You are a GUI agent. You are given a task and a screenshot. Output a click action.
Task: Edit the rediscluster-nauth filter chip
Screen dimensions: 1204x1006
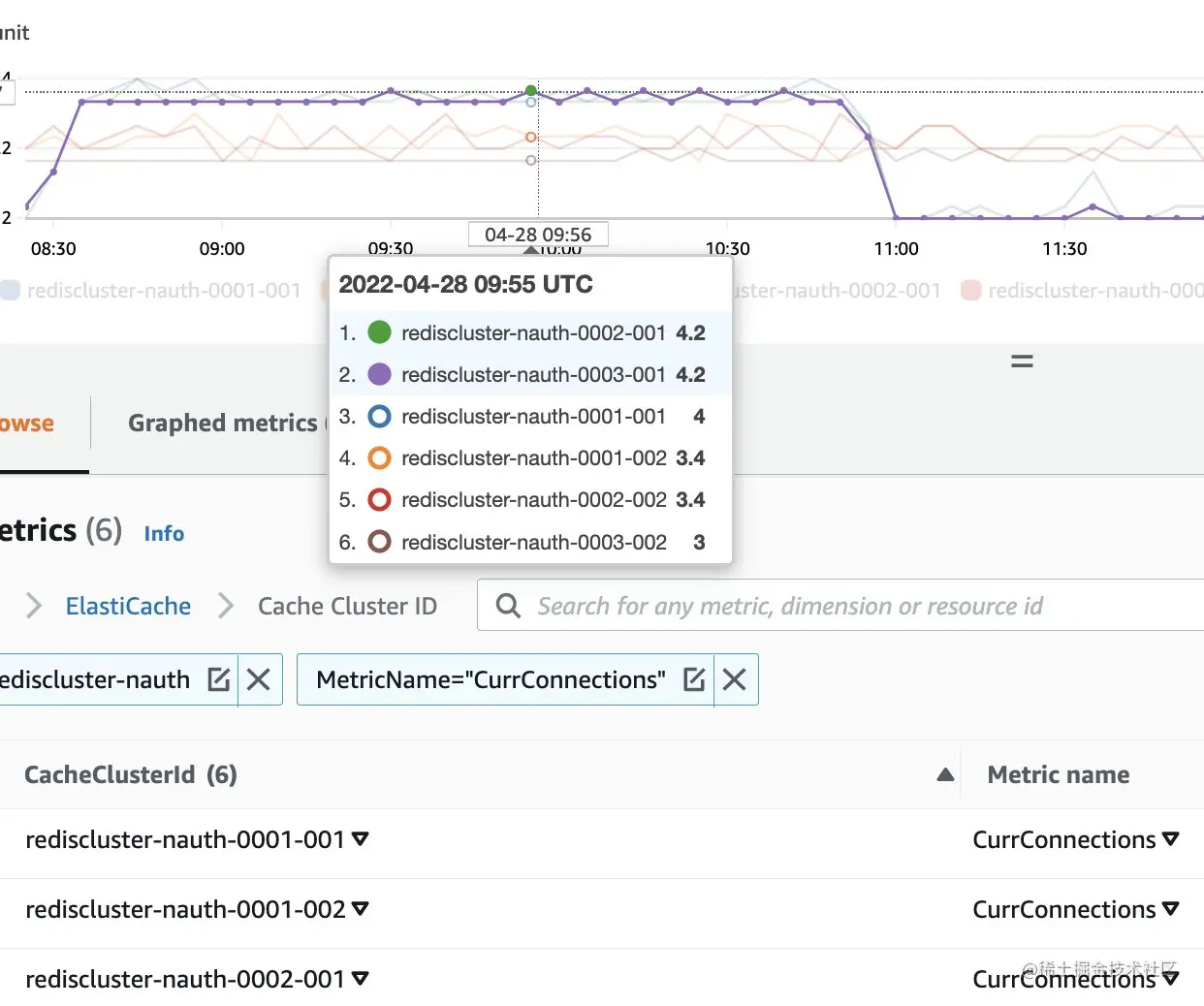[x=219, y=679]
